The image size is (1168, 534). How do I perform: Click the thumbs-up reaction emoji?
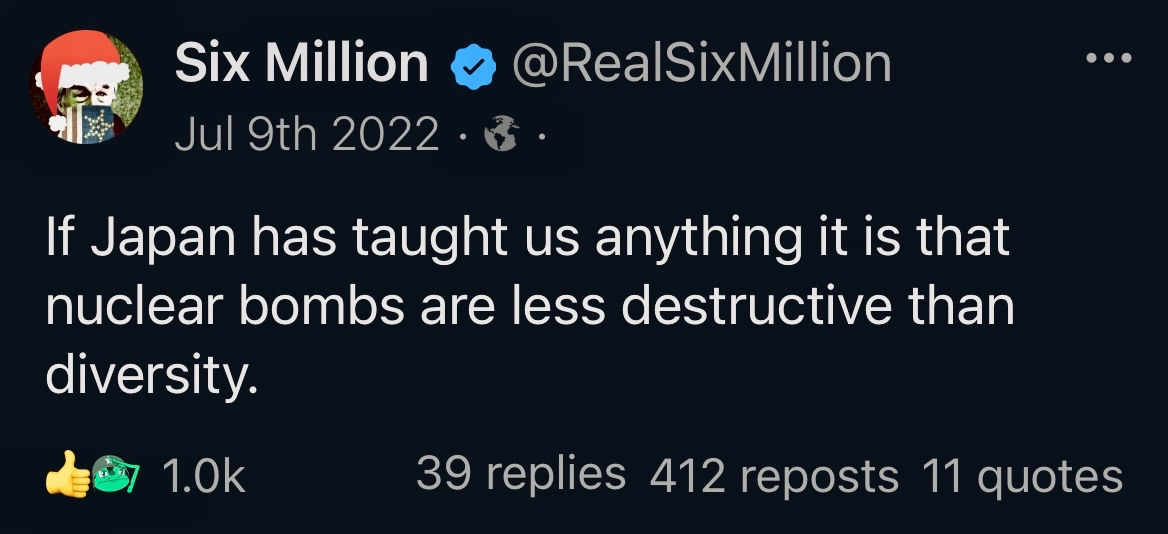point(66,475)
